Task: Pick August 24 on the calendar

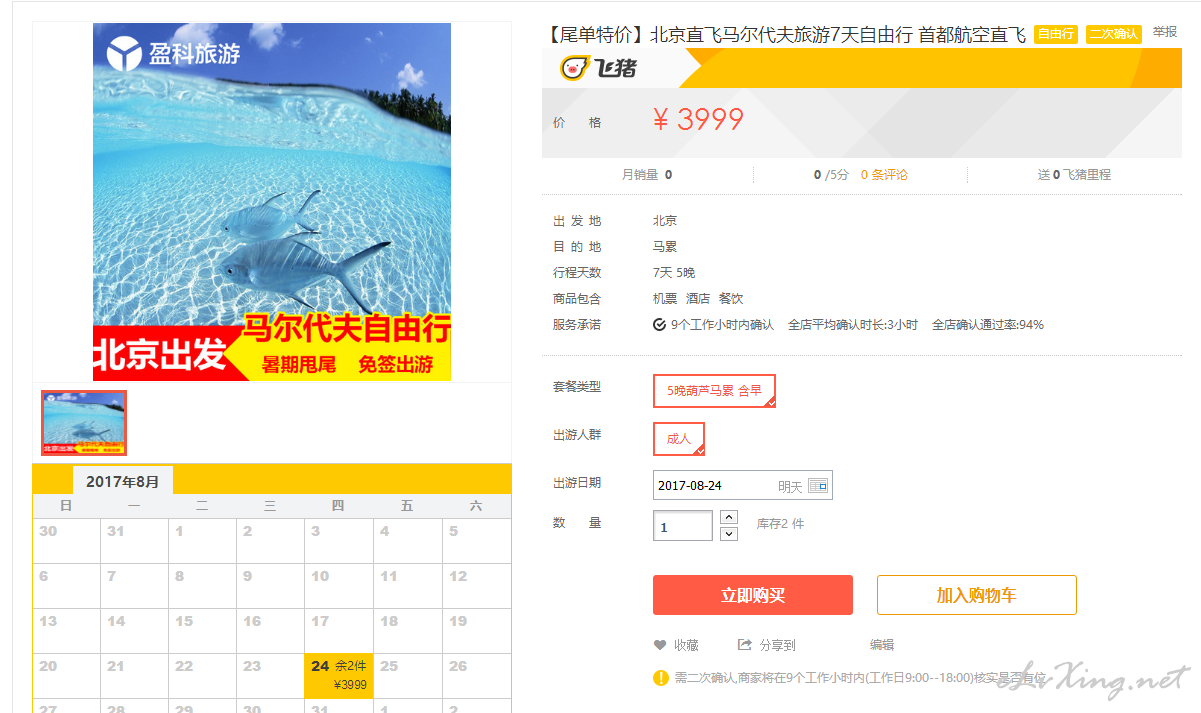Action: 338,676
